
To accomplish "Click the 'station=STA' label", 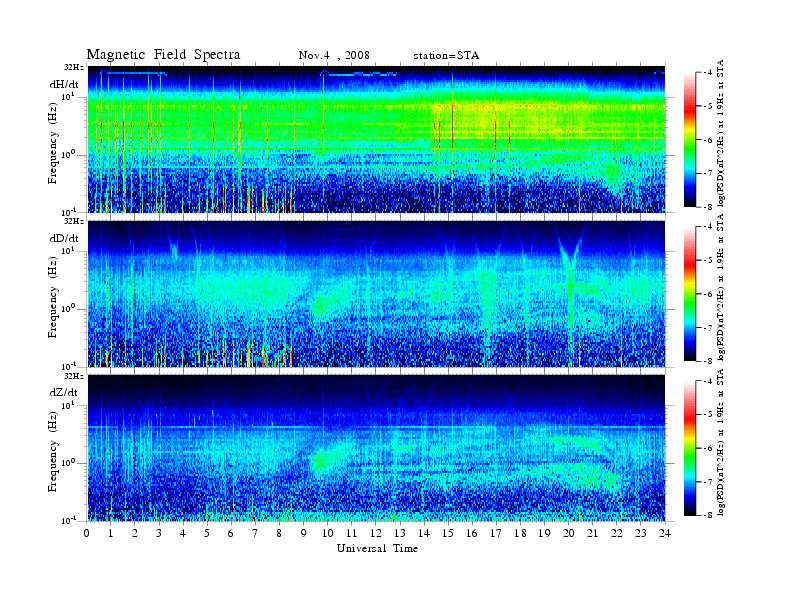I will click(446, 55).
